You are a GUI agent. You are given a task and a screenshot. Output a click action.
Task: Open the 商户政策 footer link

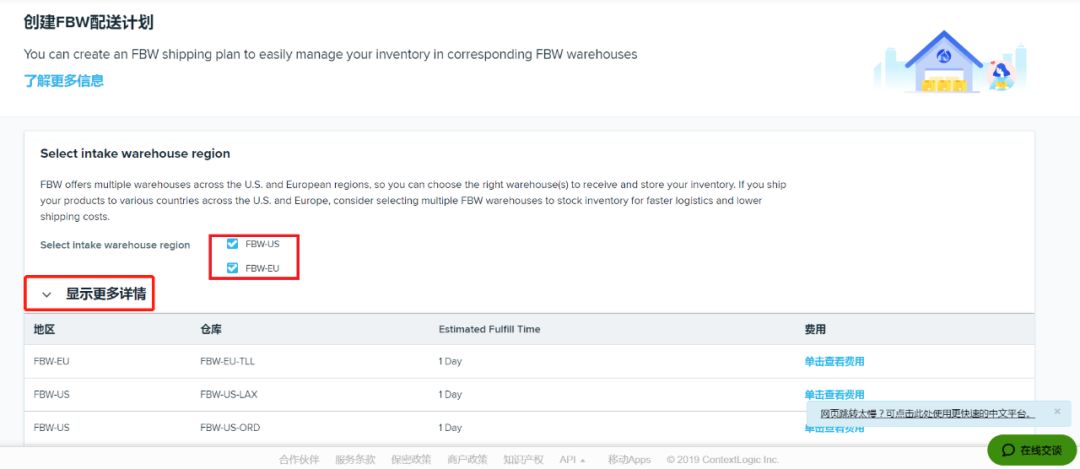pos(467,459)
